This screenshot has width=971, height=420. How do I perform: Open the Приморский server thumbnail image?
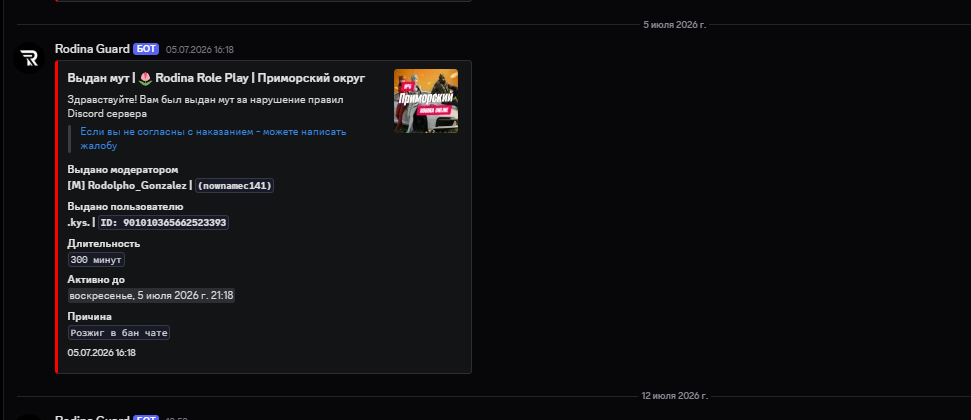426,101
